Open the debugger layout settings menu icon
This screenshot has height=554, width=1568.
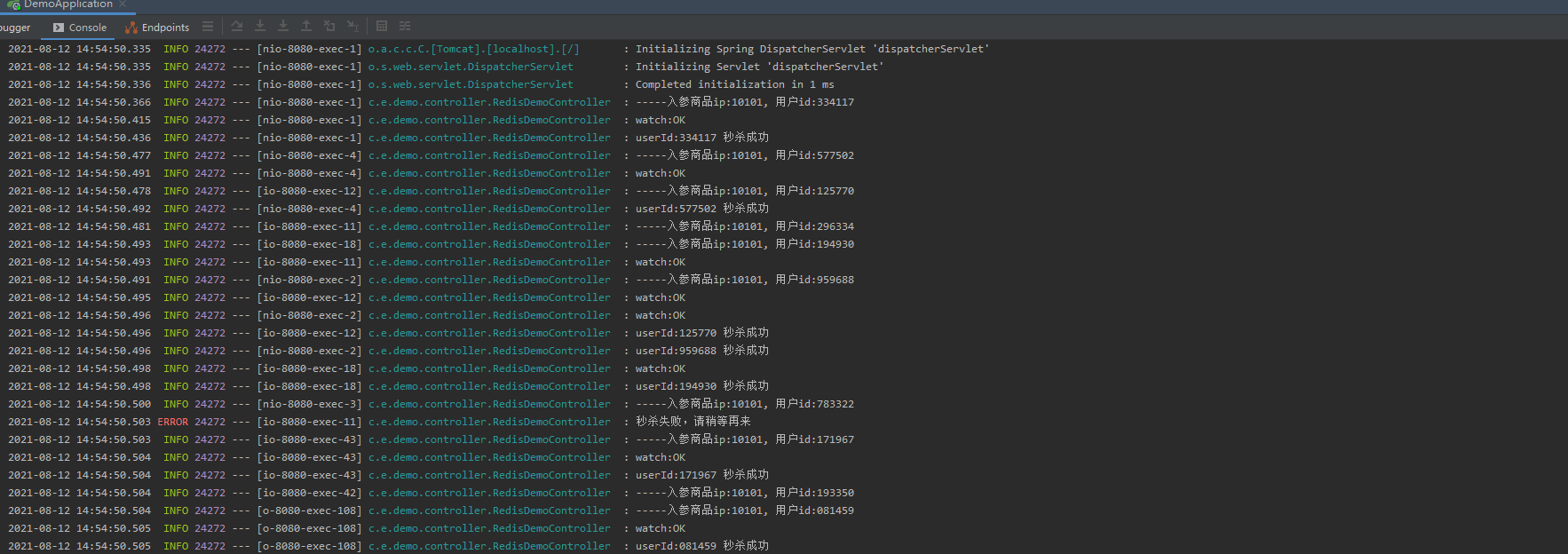tap(208, 27)
